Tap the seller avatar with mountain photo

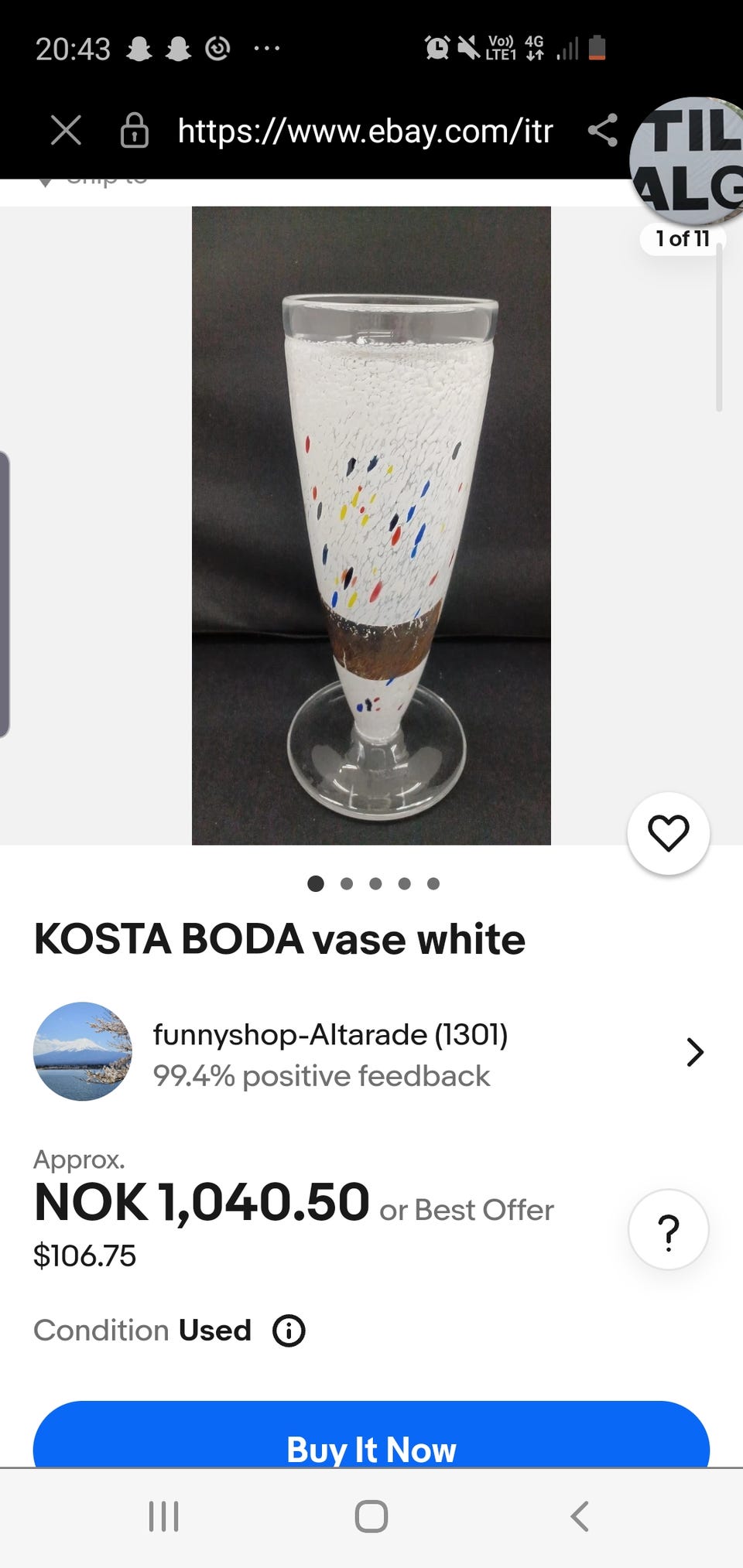[83, 1051]
